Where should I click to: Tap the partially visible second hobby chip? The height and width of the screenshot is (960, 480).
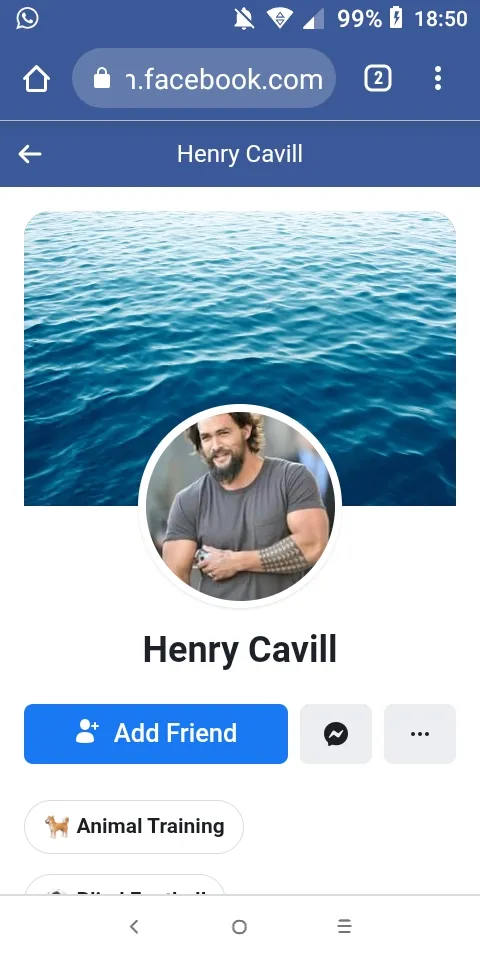tap(124, 885)
